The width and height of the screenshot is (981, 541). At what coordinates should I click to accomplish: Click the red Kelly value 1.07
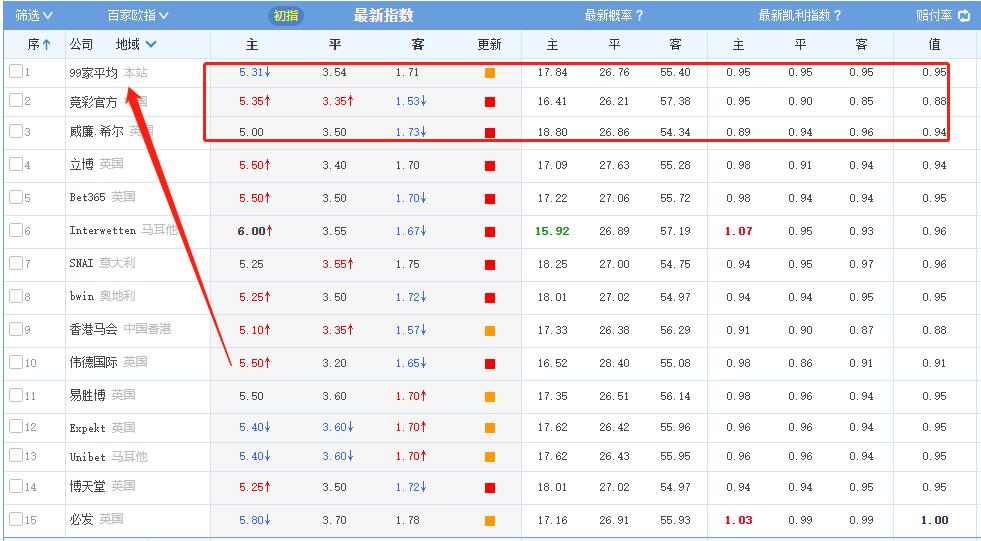(738, 231)
